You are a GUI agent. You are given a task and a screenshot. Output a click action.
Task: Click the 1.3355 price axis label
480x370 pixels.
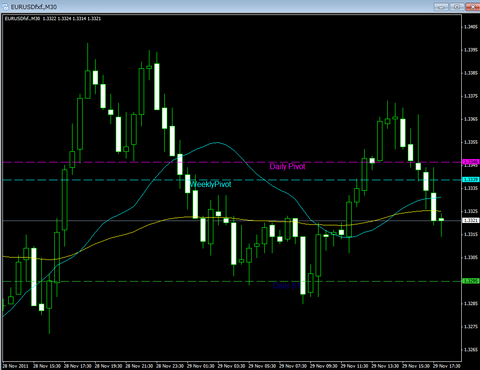471,142
